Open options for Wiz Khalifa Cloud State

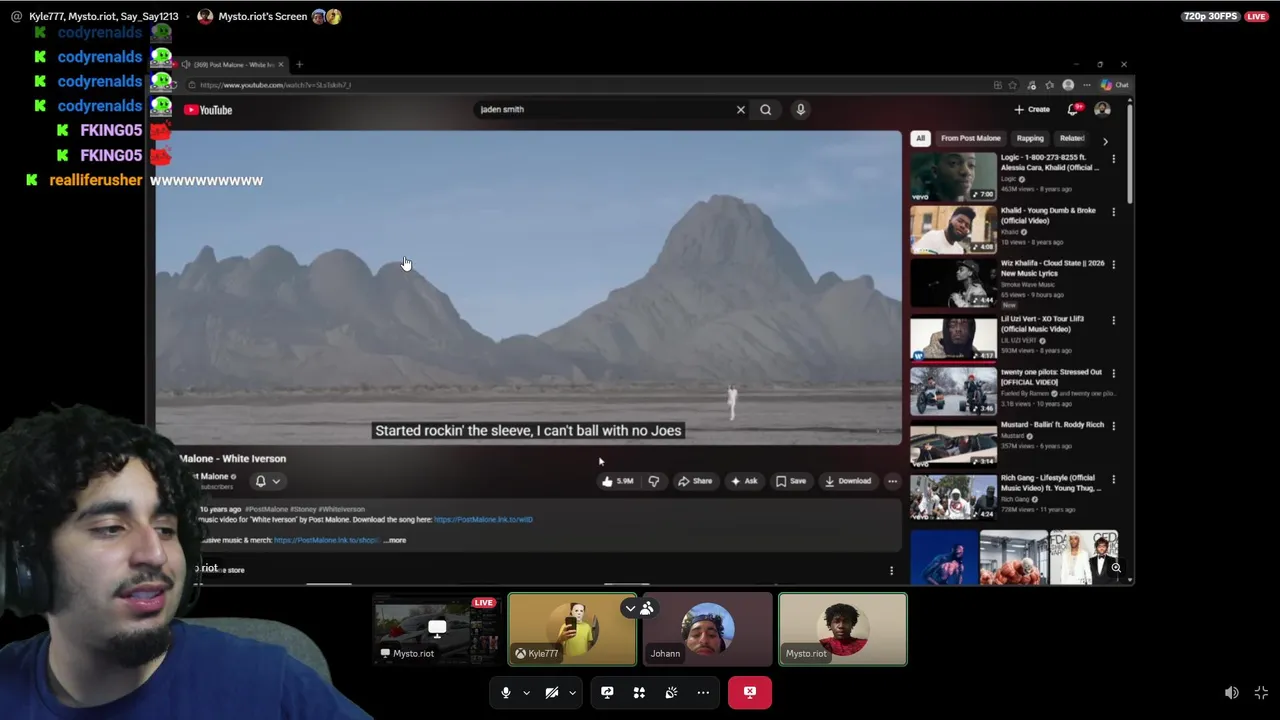(1114, 265)
